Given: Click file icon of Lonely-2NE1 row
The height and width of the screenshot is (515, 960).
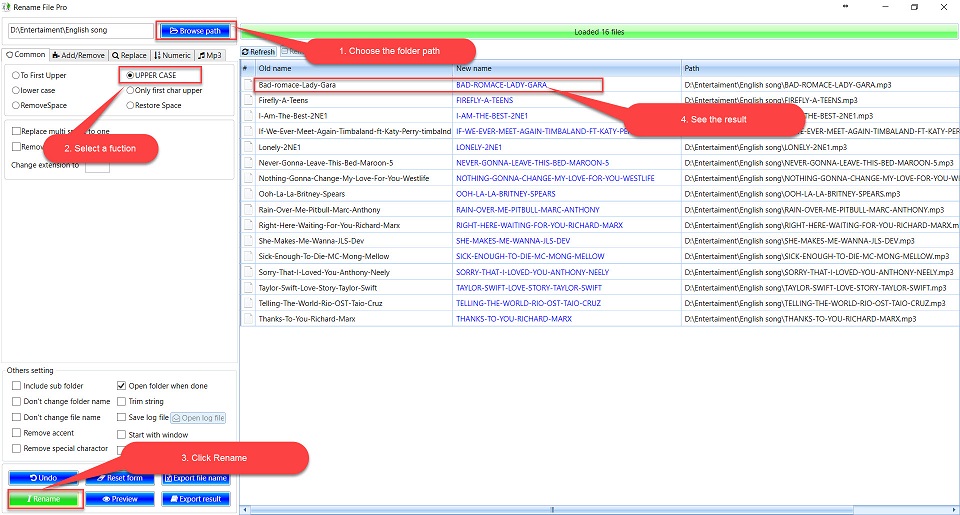Looking at the screenshot, I should click(248, 147).
